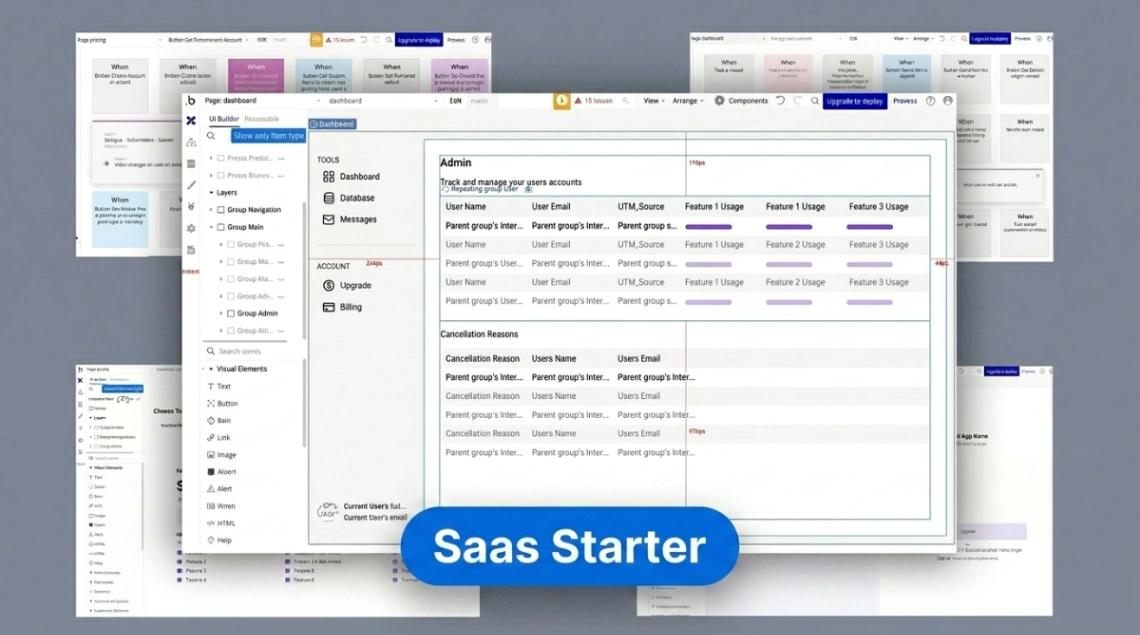Click the Repeating group User label
The width and height of the screenshot is (1140, 635).
(484, 189)
